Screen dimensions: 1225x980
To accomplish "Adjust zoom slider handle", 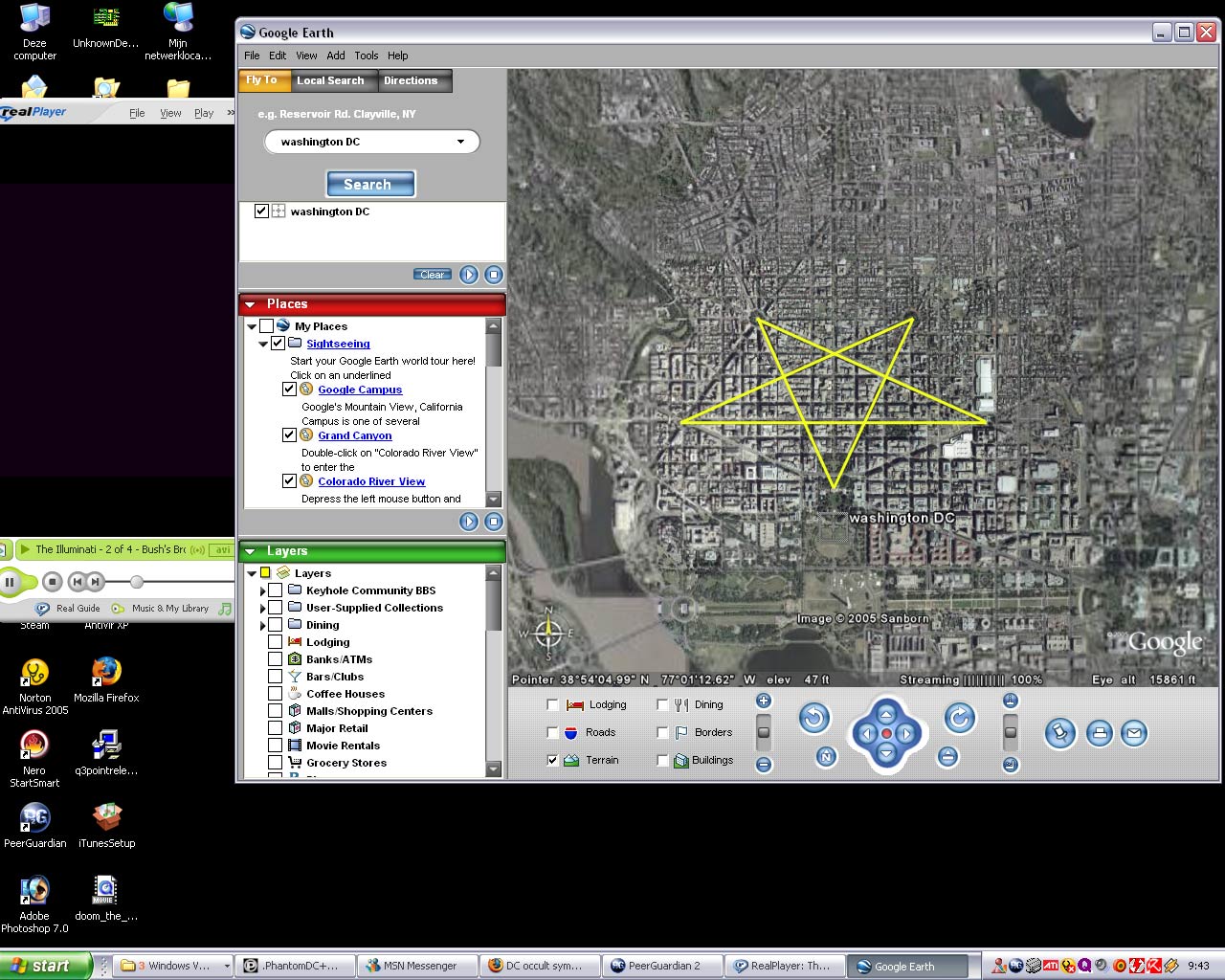I will pos(764,732).
